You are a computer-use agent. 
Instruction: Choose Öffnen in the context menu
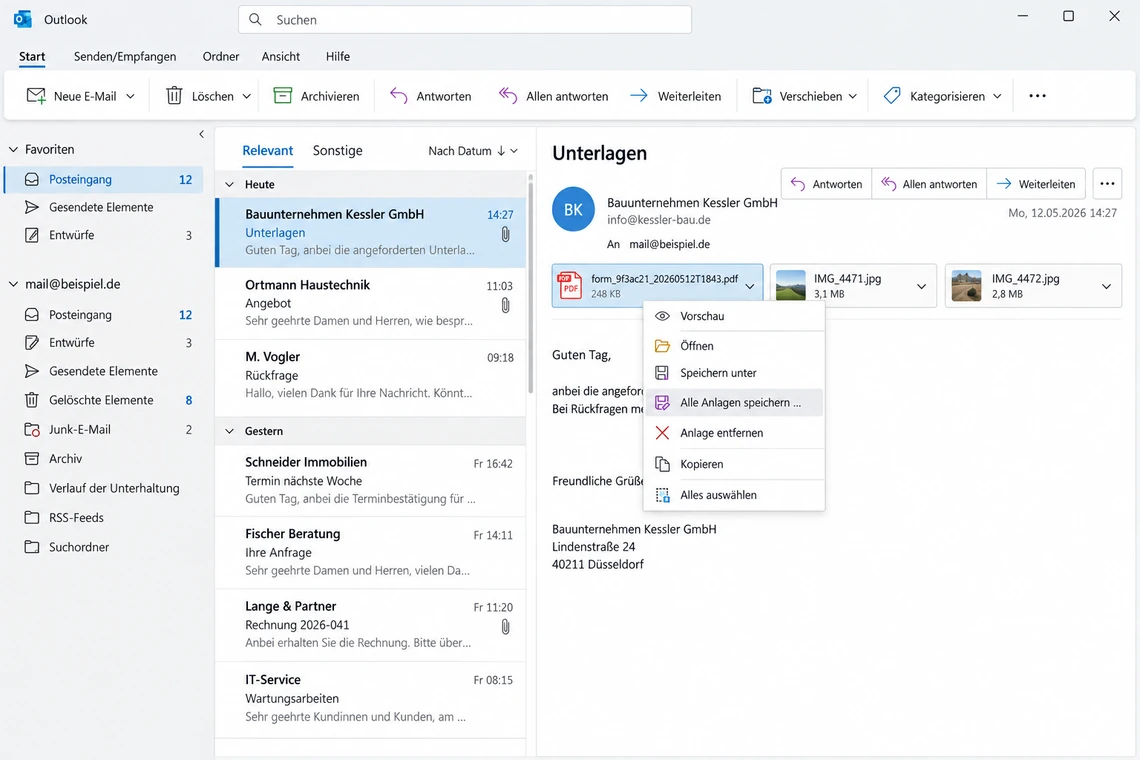coord(734,345)
